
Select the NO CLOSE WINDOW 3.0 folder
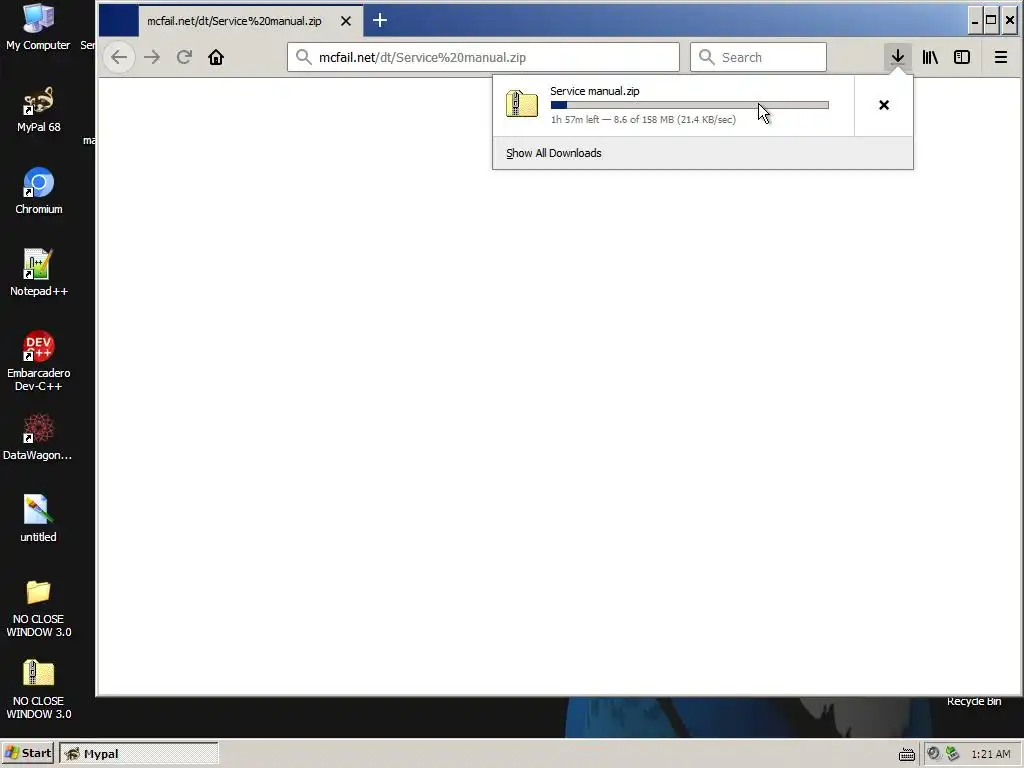[39, 609]
